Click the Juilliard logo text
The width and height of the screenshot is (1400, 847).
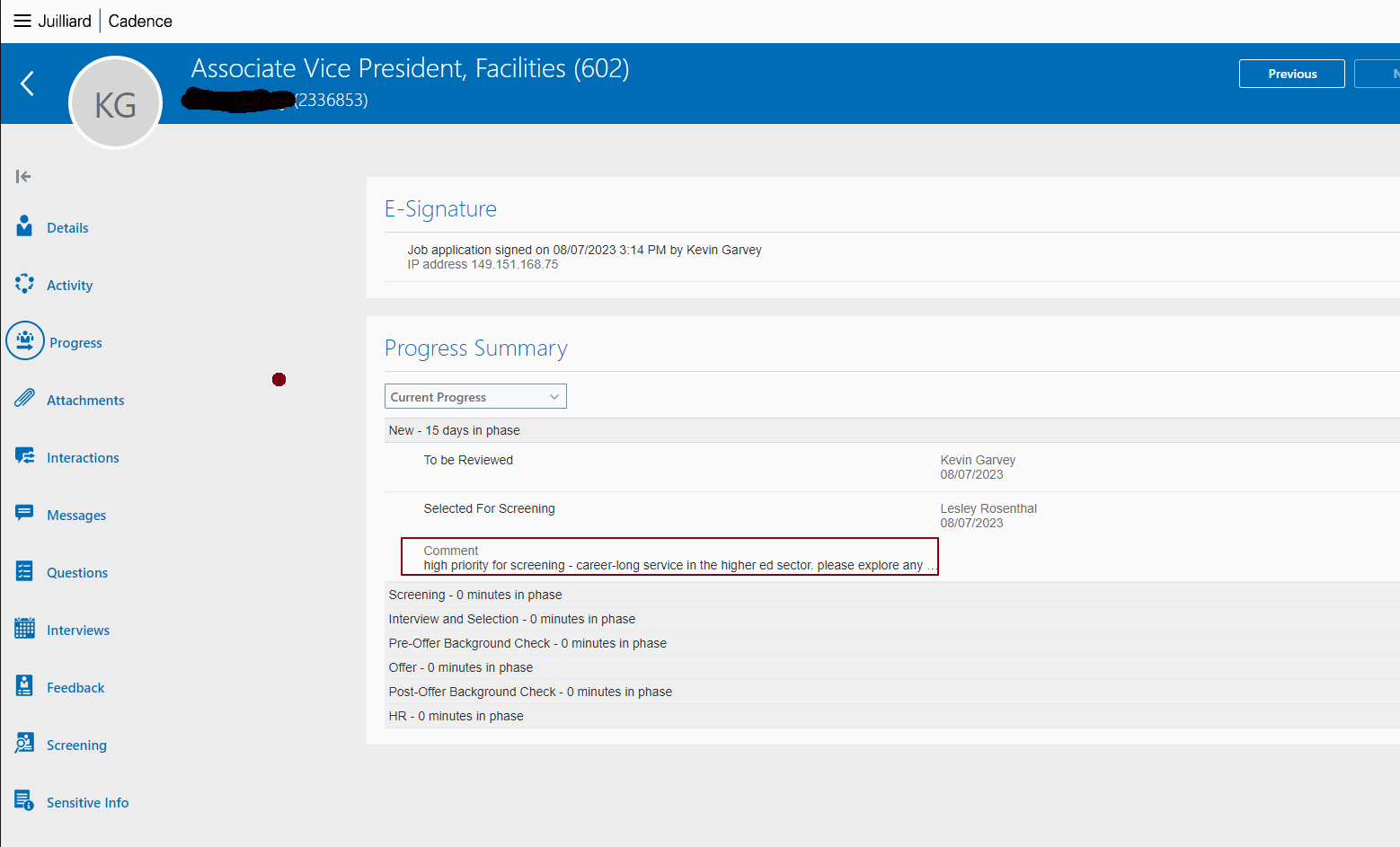click(65, 21)
